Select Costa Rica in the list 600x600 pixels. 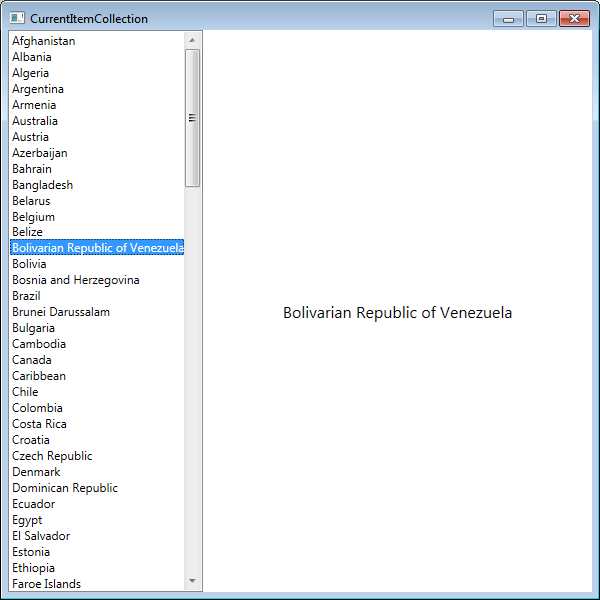pos(97,424)
